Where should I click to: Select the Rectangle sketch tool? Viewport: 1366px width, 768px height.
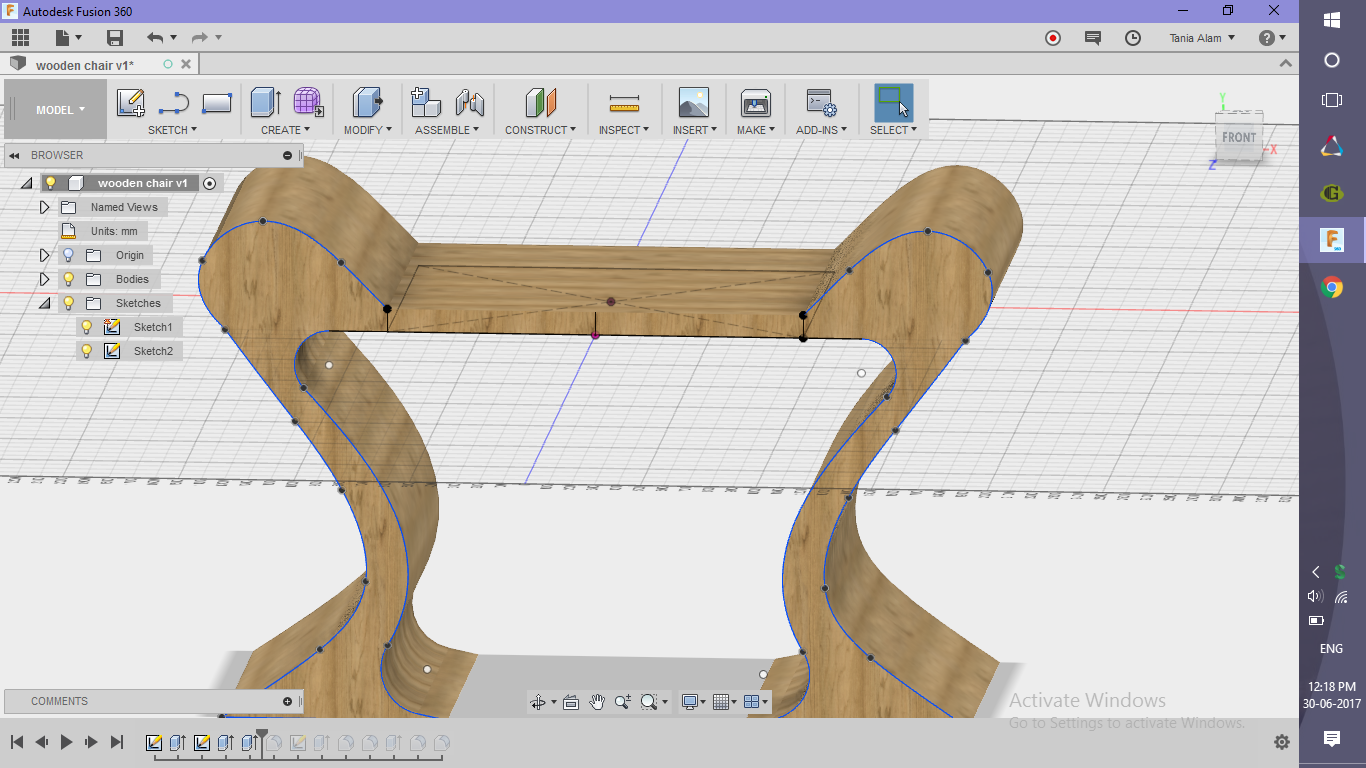217,103
